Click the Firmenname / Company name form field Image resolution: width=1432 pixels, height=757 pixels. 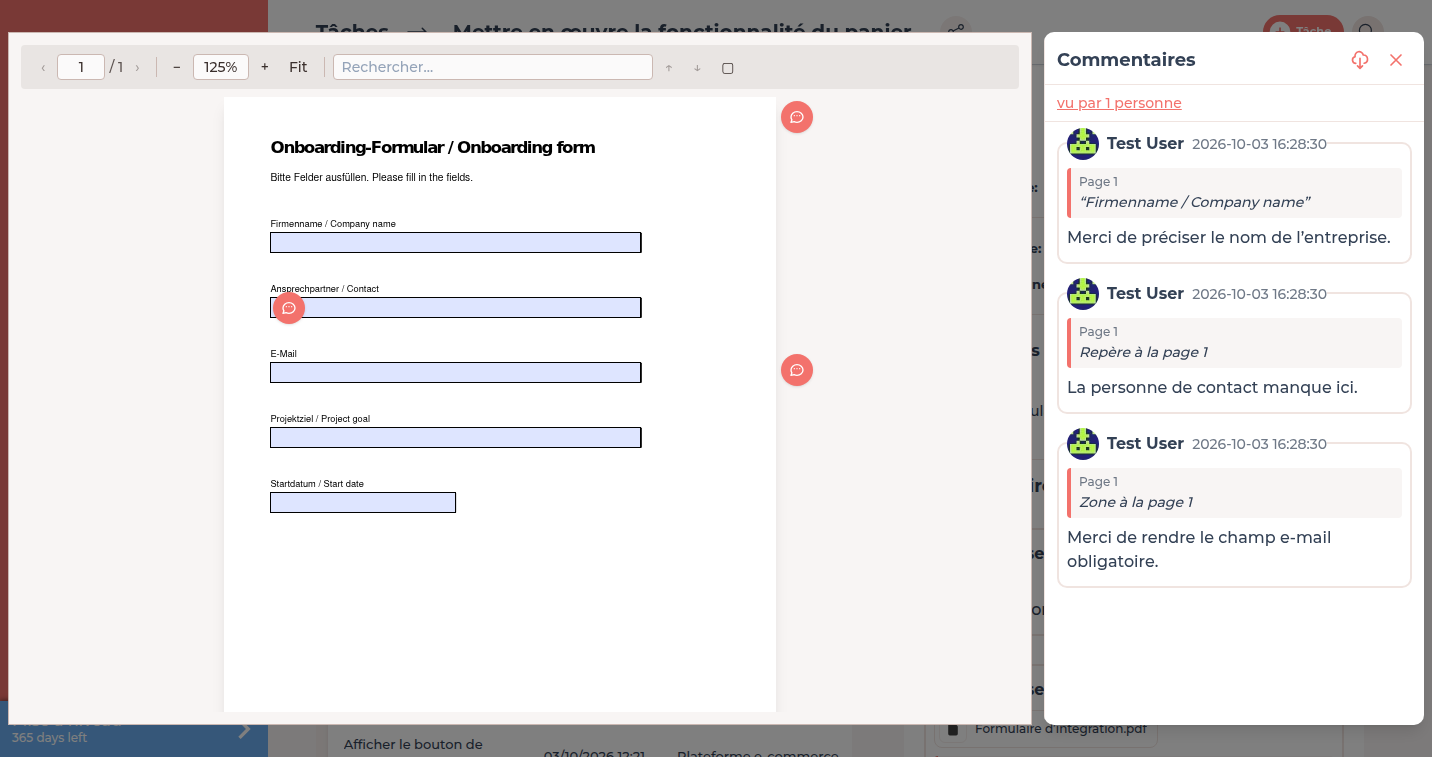[x=456, y=243]
